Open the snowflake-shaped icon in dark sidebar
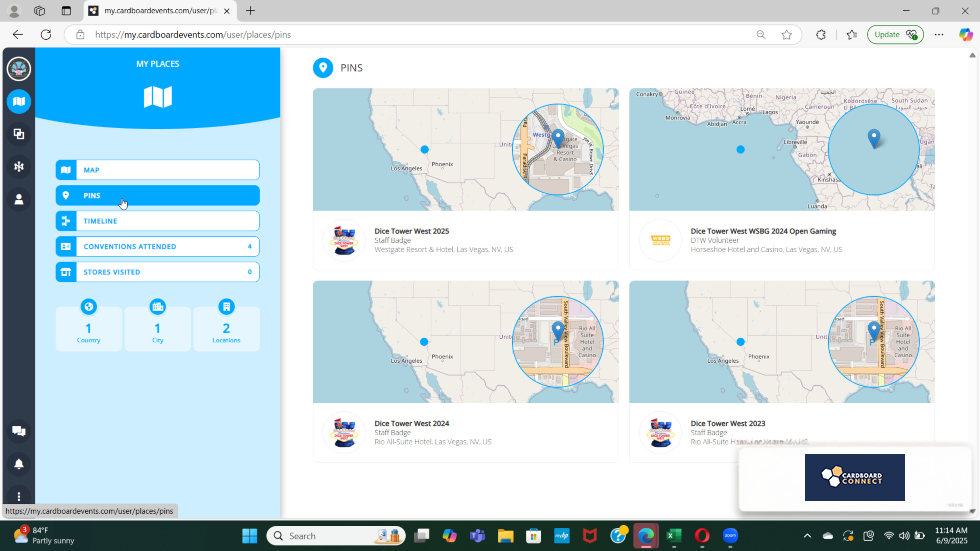Screen dimensions: 980x551 point(18,166)
